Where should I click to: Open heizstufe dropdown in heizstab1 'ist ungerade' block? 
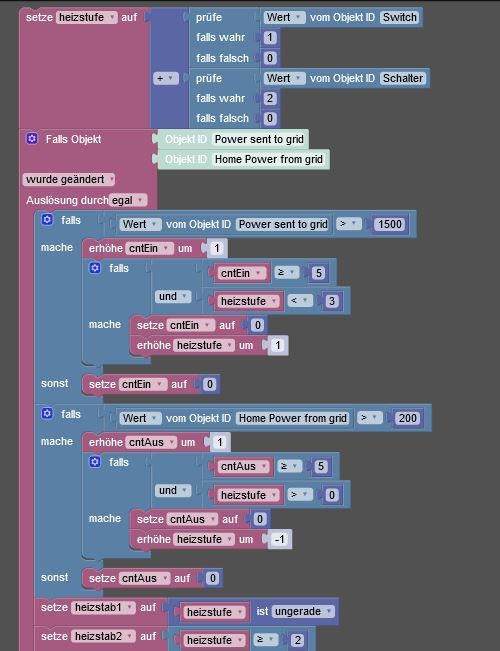[215, 612]
